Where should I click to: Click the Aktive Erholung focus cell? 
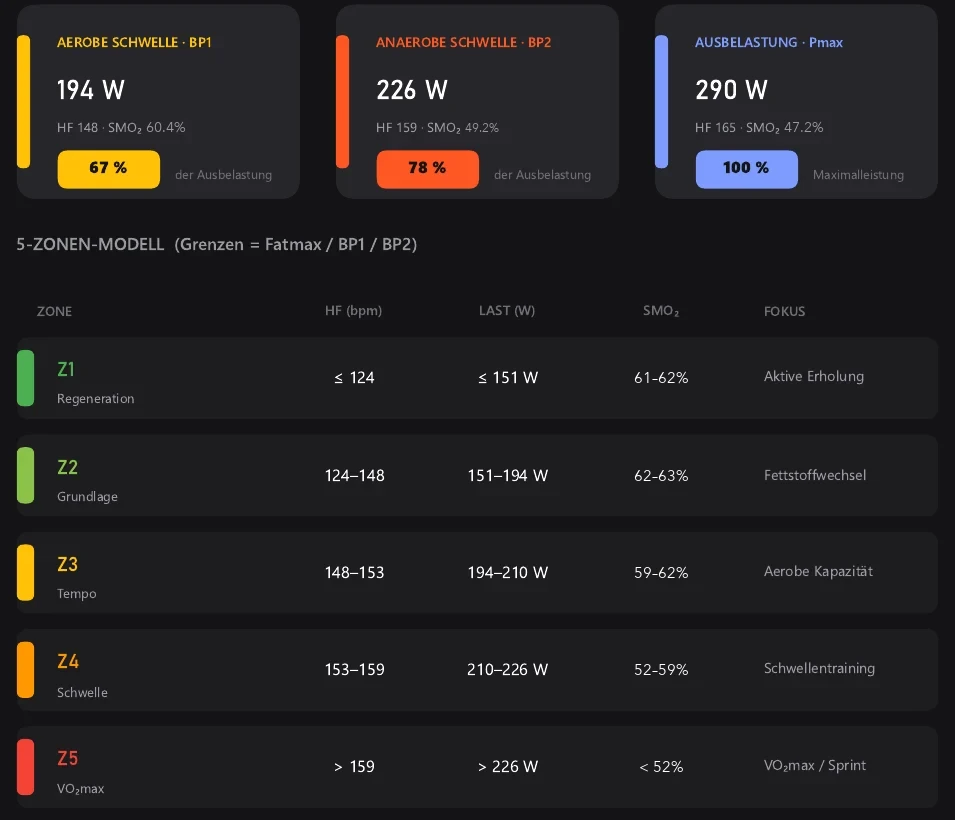pyautogui.click(x=814, y=376)
